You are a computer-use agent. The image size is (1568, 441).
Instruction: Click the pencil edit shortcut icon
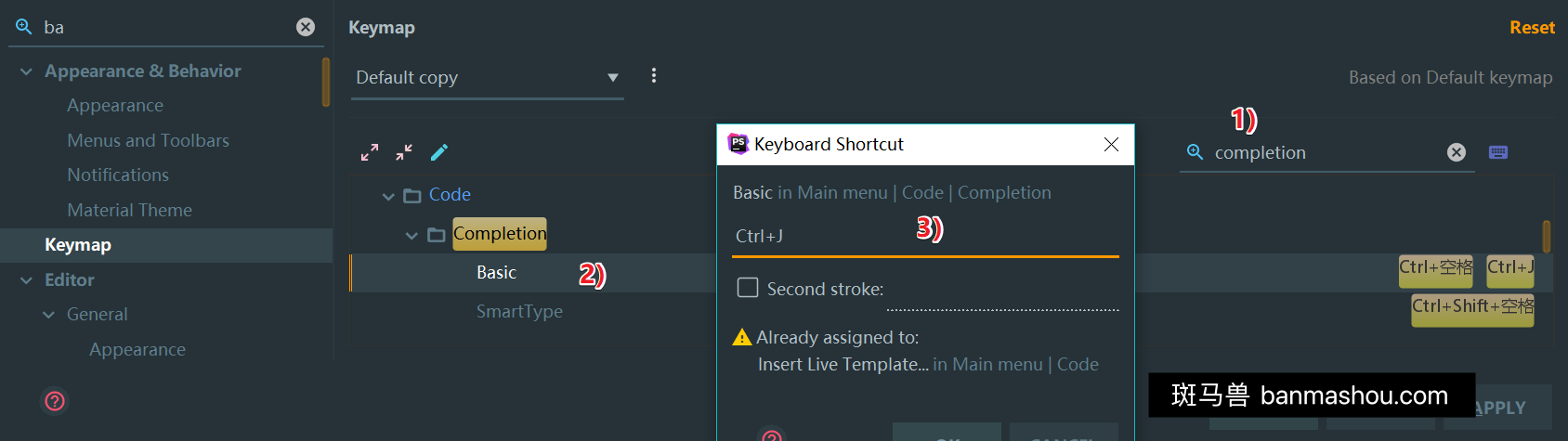click(x=439, y=152)
